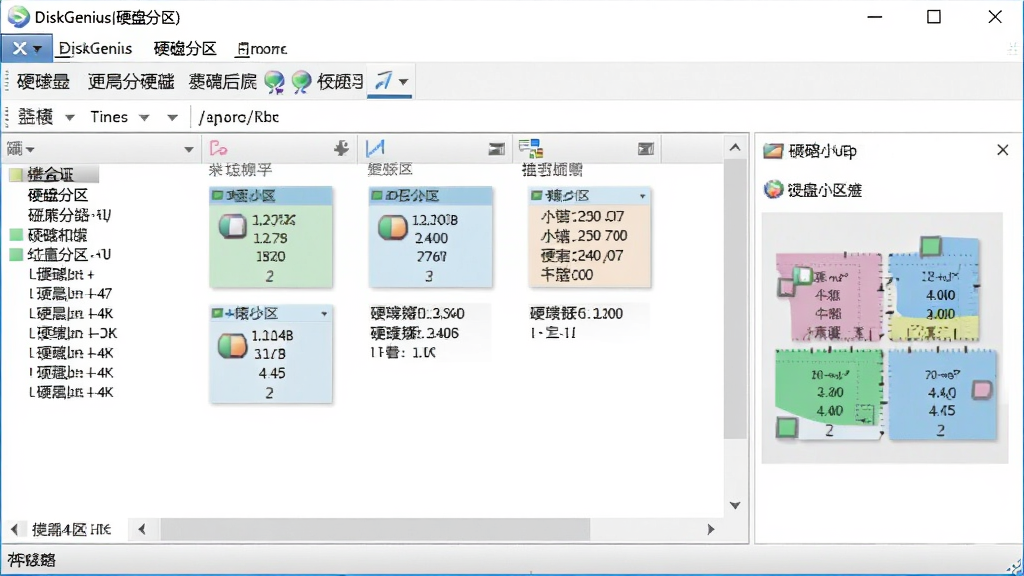Select the highlighted top tree item with yellow square
This screenshot has width=1024, height=576.
54,174
